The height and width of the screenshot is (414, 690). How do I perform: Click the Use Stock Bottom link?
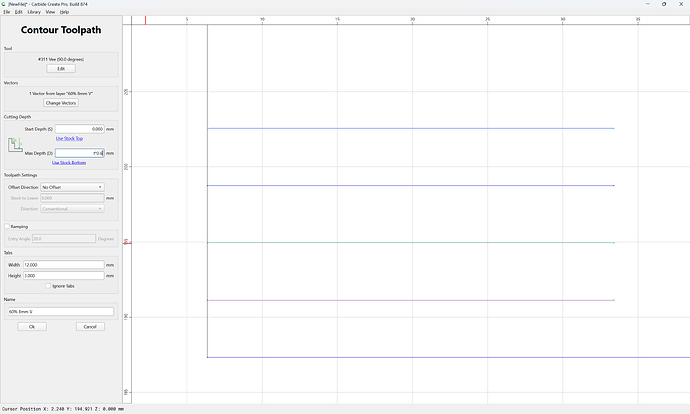pyautogui.click(x=69, y=163)
